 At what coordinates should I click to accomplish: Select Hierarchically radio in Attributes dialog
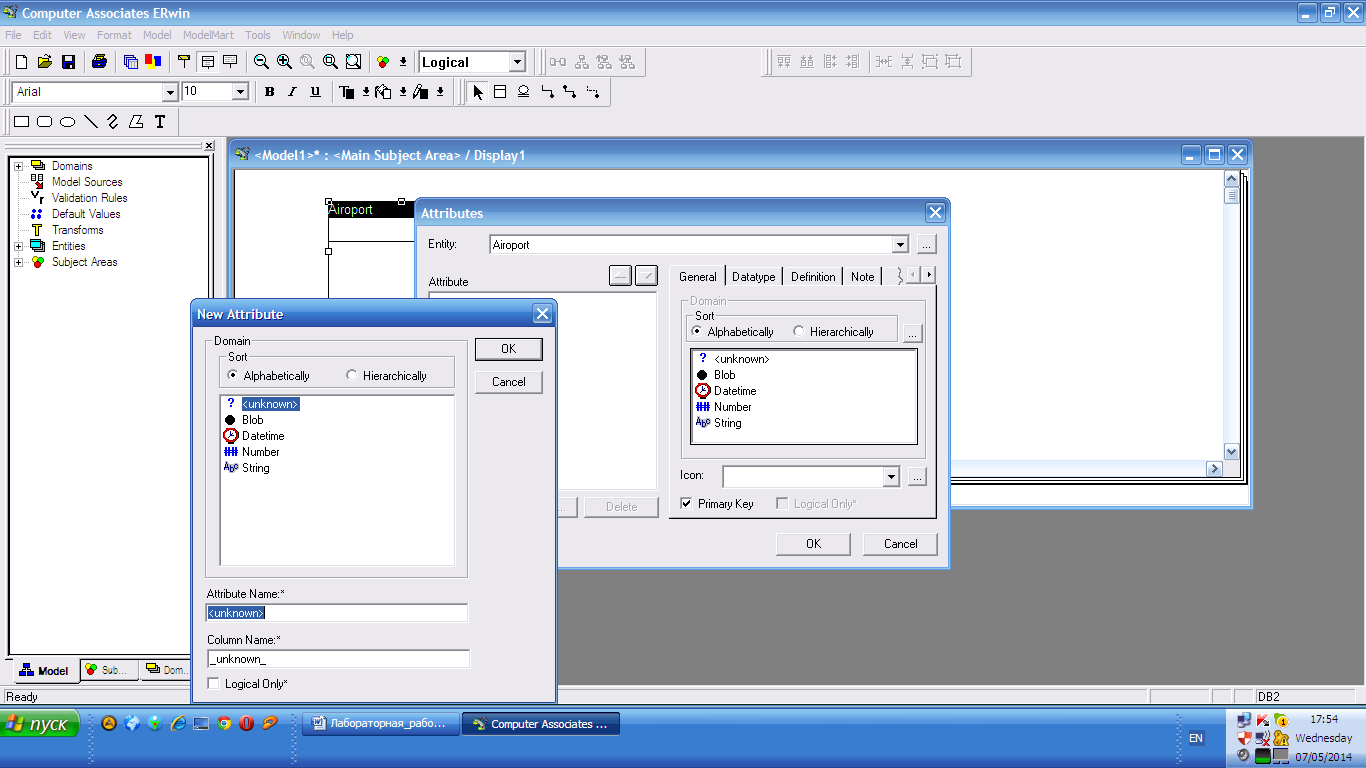[834, 332]
